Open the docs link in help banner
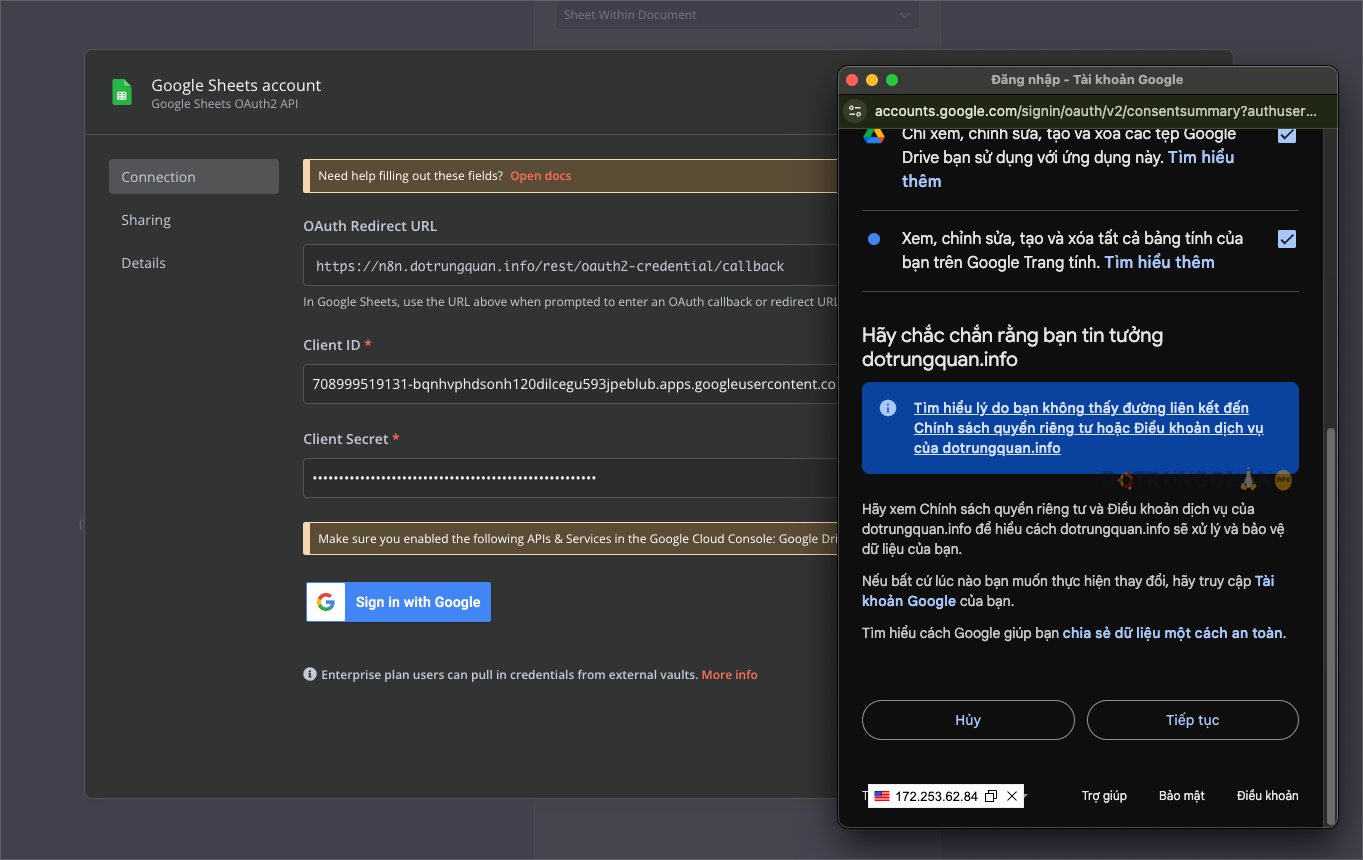1363x860 pixels. pyautogui.click(x=541, y=176)
